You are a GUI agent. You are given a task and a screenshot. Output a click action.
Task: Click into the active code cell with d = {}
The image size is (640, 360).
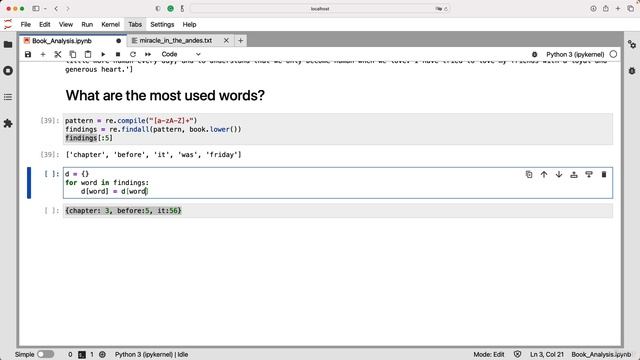(x=338, y=183)
